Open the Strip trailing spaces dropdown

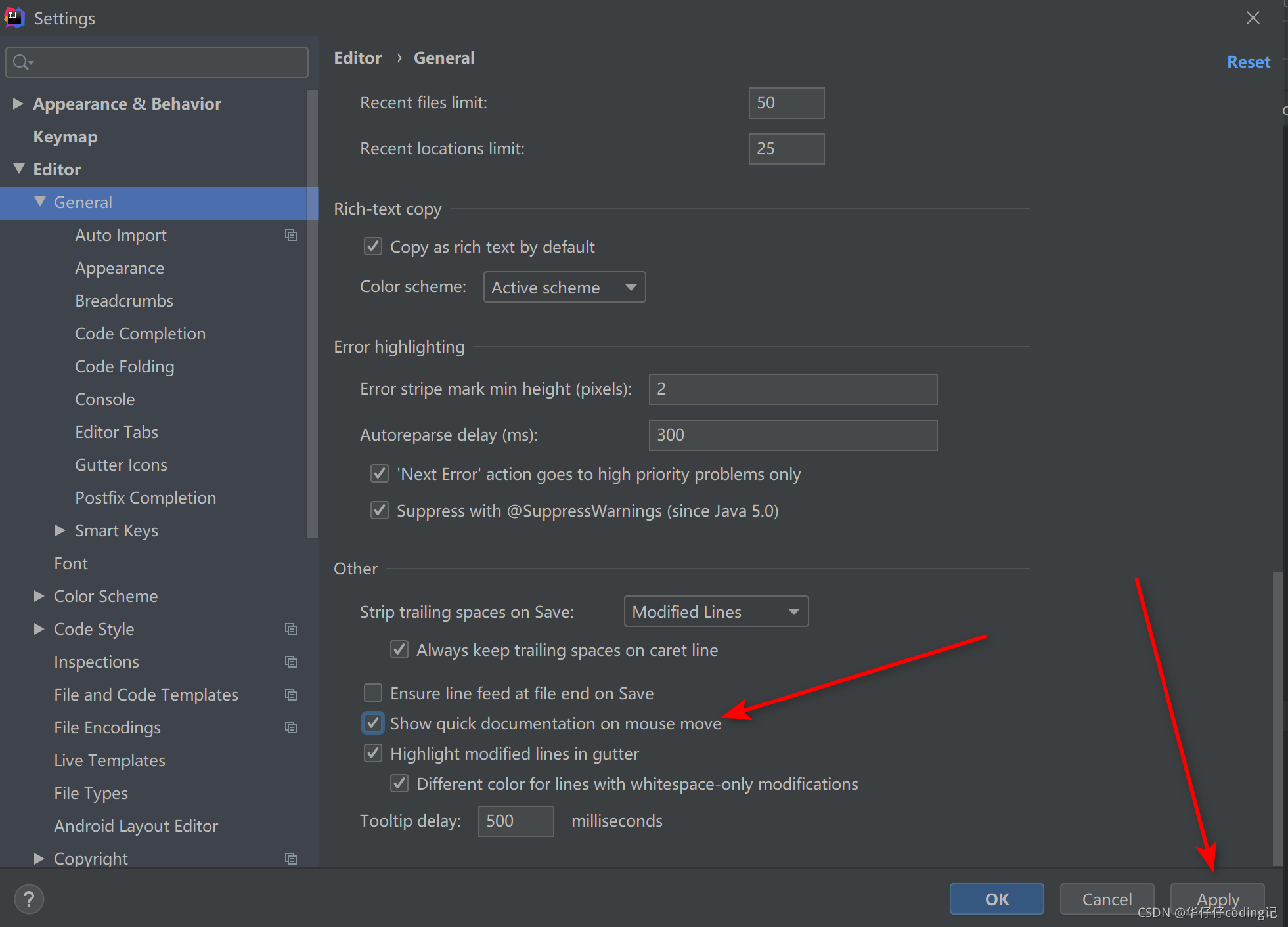tap(716, 611)
